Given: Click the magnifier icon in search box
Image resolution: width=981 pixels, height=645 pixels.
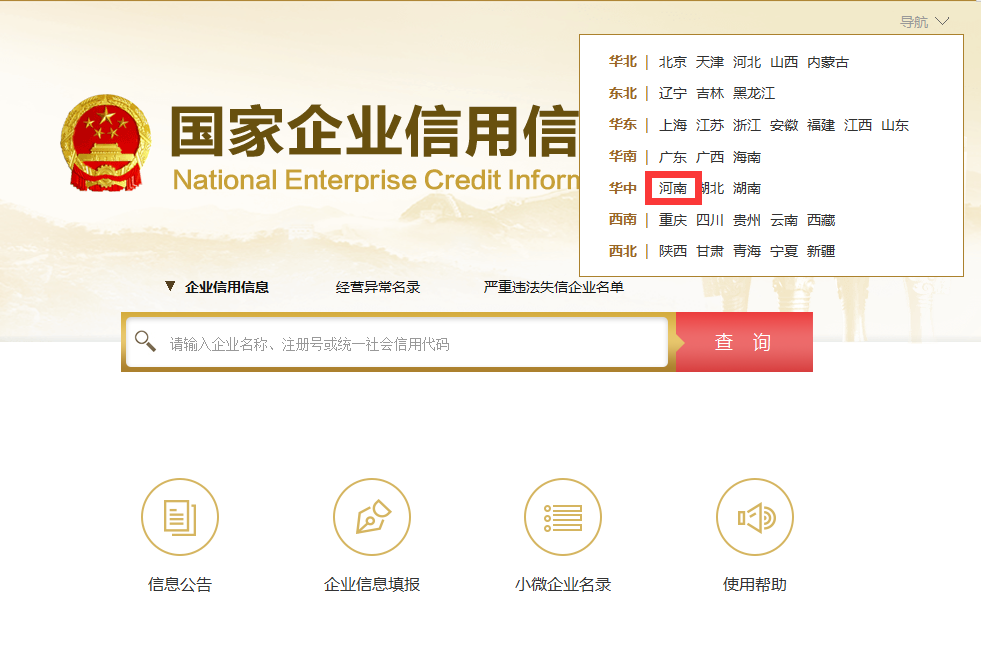Looking at the screenshot, I should click(x=145, y=341).
